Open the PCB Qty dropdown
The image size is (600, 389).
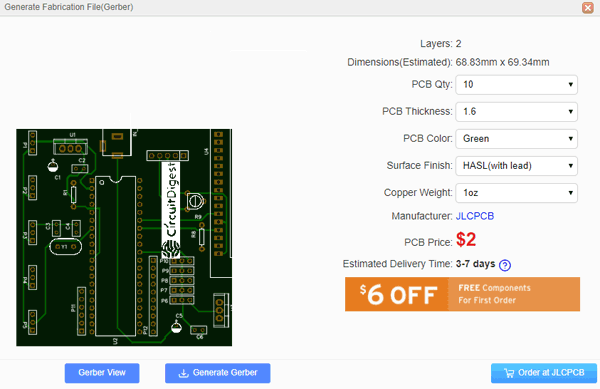coord(516,85)
